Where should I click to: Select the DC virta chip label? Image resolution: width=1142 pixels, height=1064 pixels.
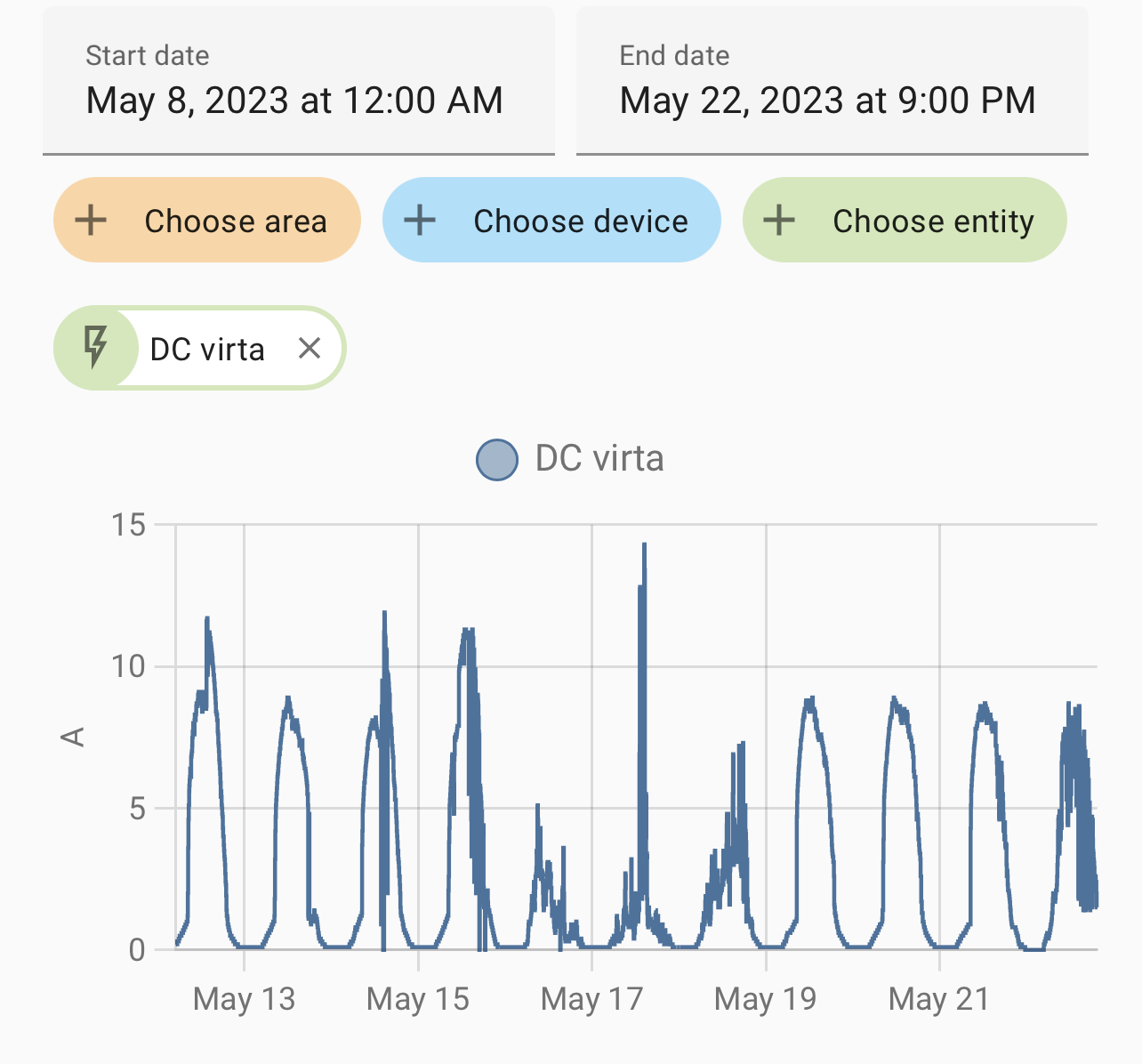pos(207,350)
